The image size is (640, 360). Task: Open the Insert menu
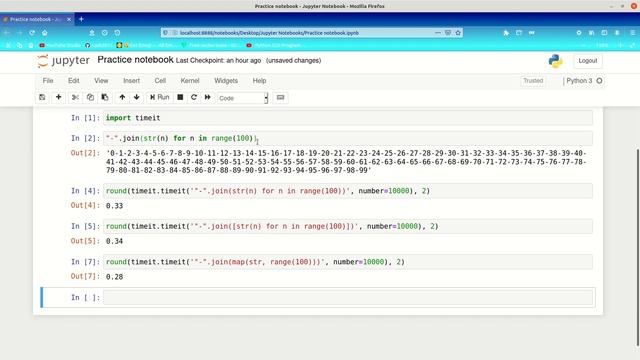pos(131,81)
